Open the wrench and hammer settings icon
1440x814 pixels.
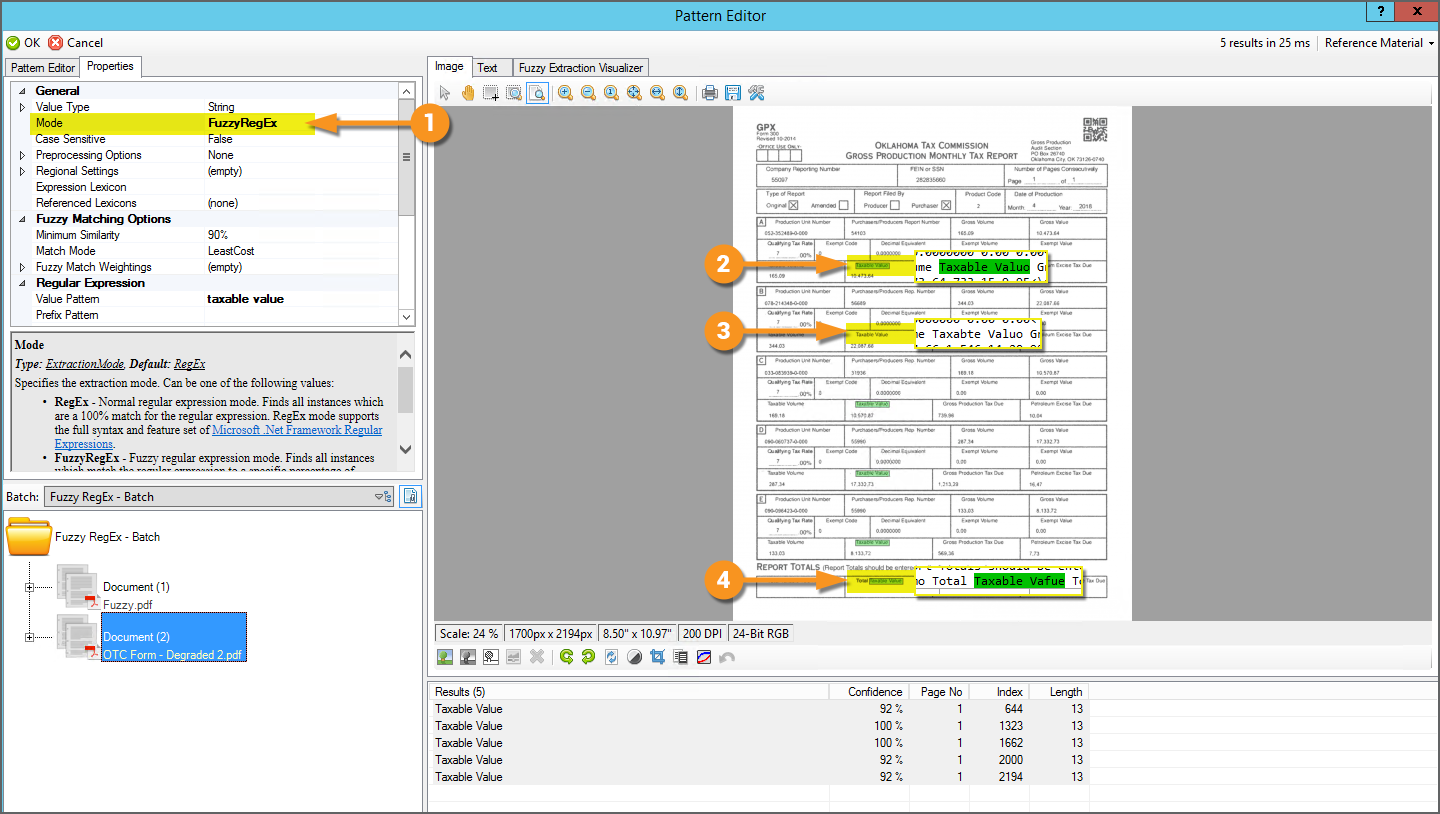[756, 93]
